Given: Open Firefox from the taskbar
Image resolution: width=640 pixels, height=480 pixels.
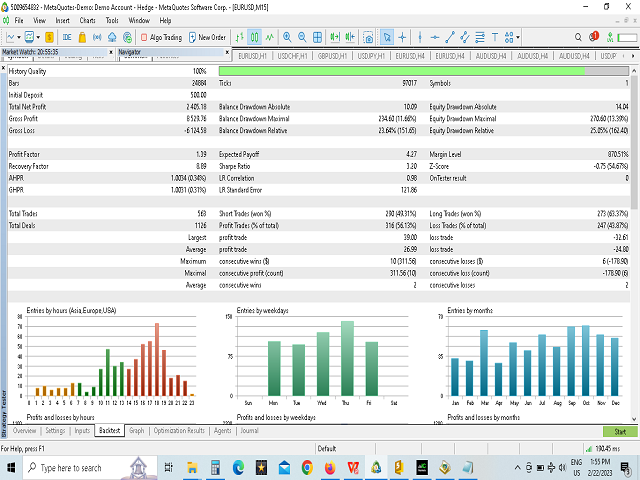Looking at the screenshot, I should click(x=330, y=468).
